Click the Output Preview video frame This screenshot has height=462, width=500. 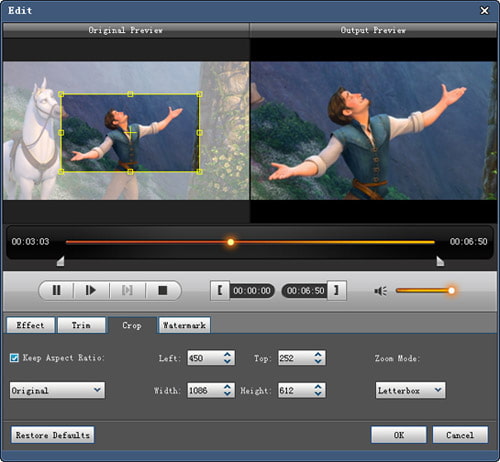tap(374, 131)
